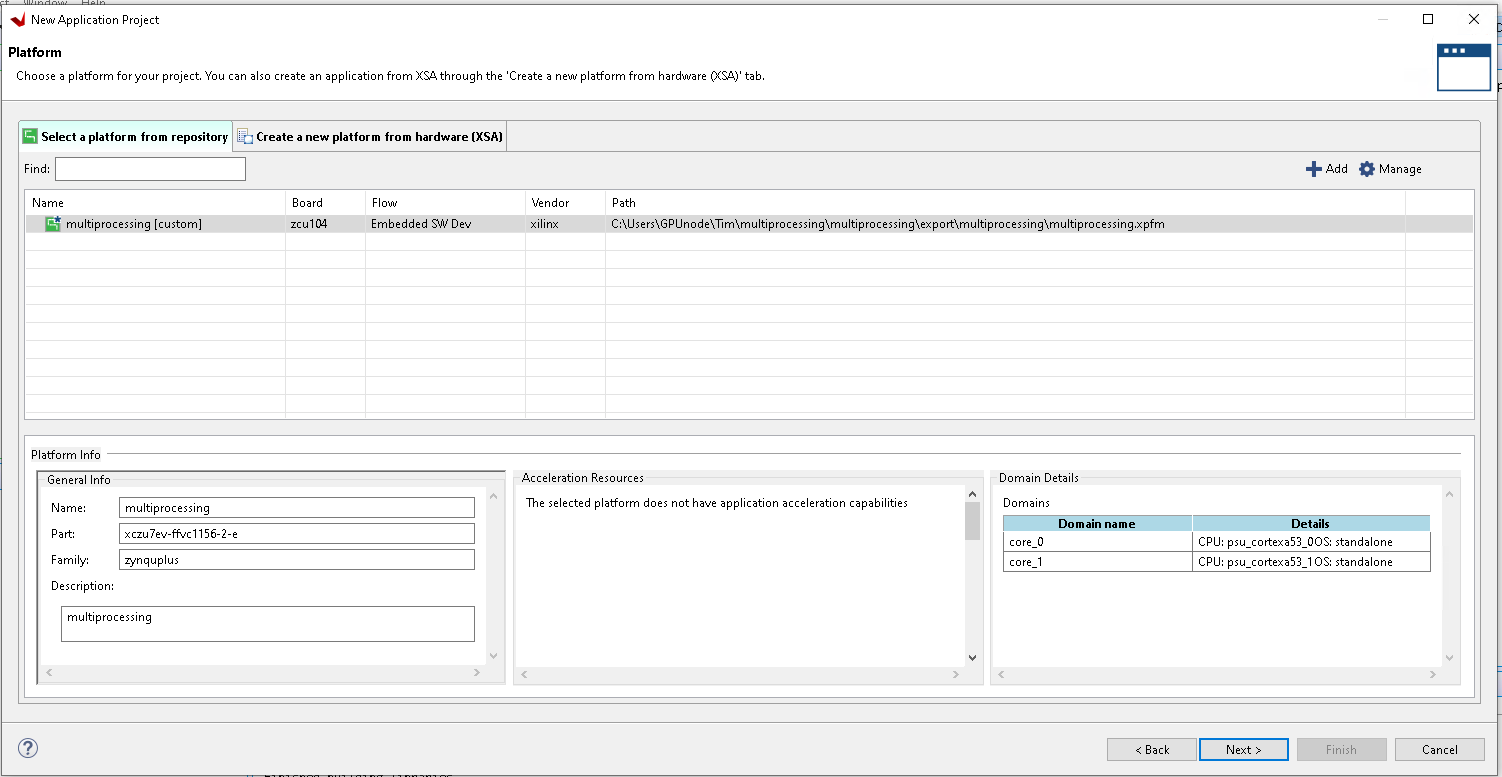Click Acceleration Resources scroll up arrow
The image size is (1502, 777).
[972, 494]
